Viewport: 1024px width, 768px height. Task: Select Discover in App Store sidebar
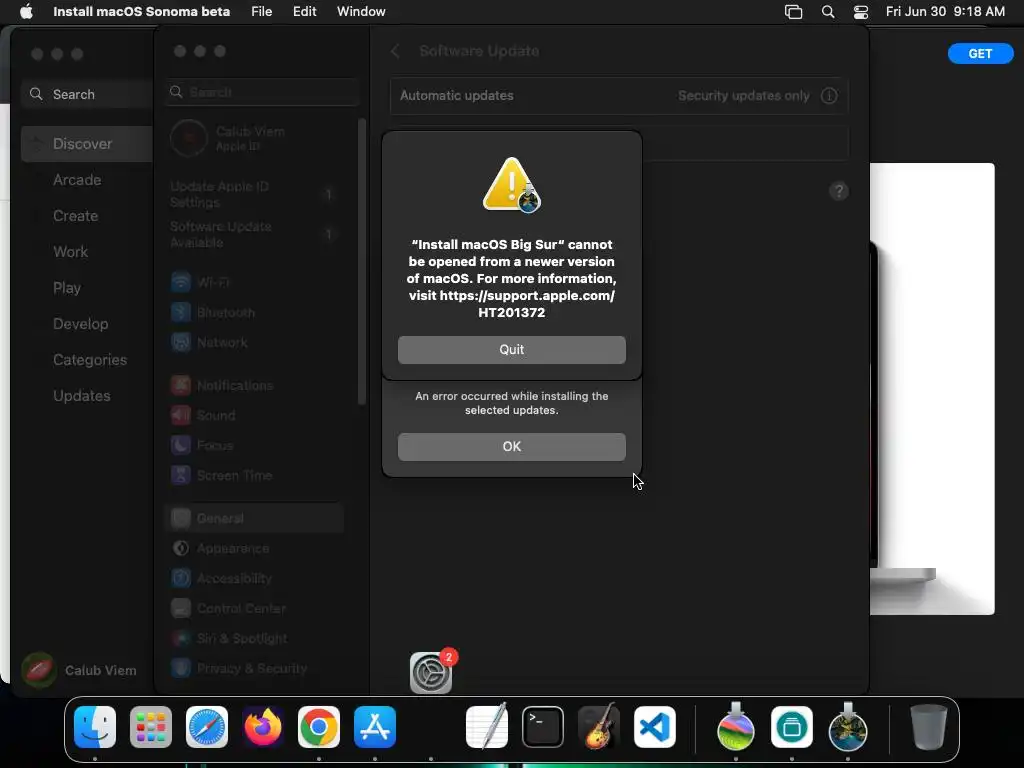(x=87, y=144)
